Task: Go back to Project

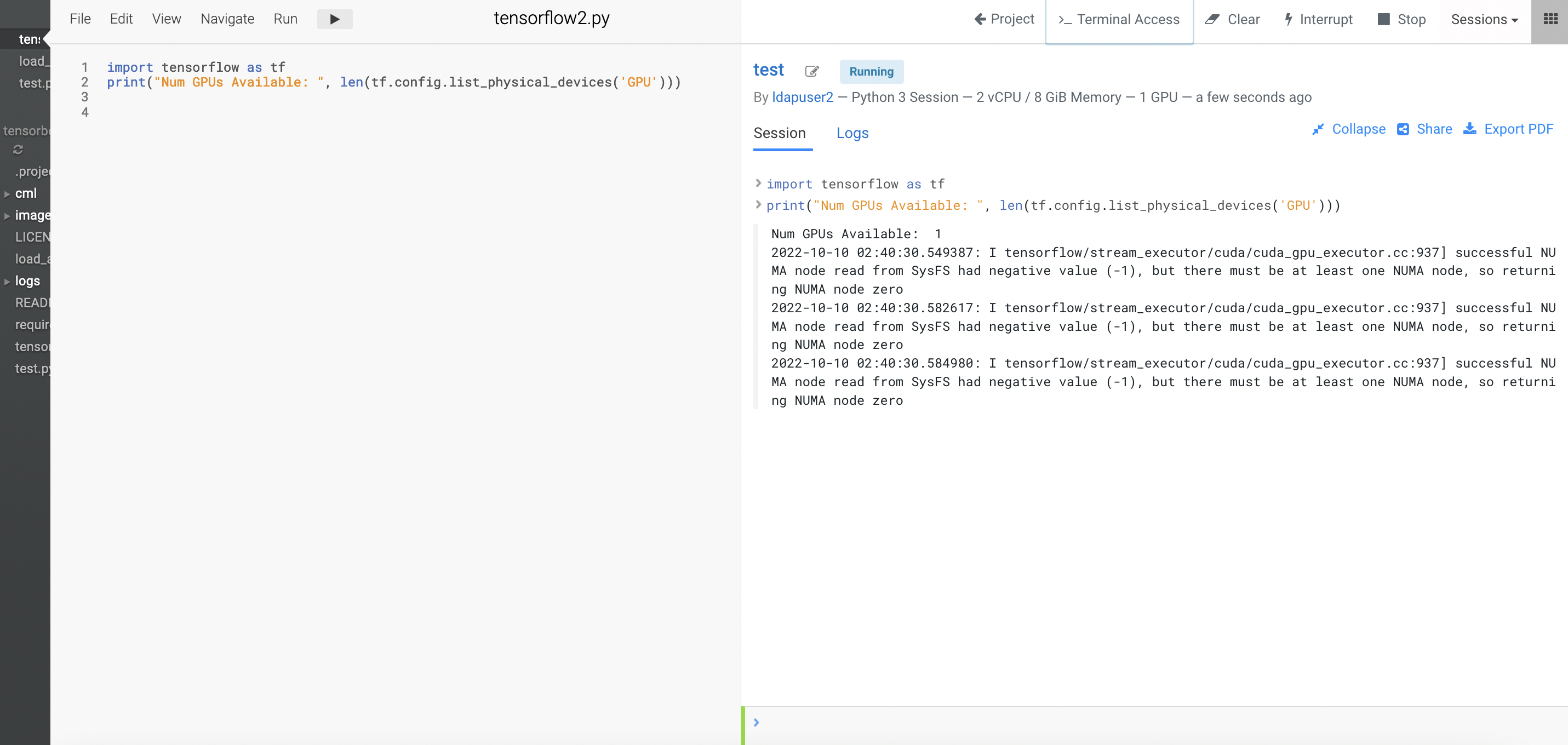Action: pyautogui.click(x=1004, y=20)
